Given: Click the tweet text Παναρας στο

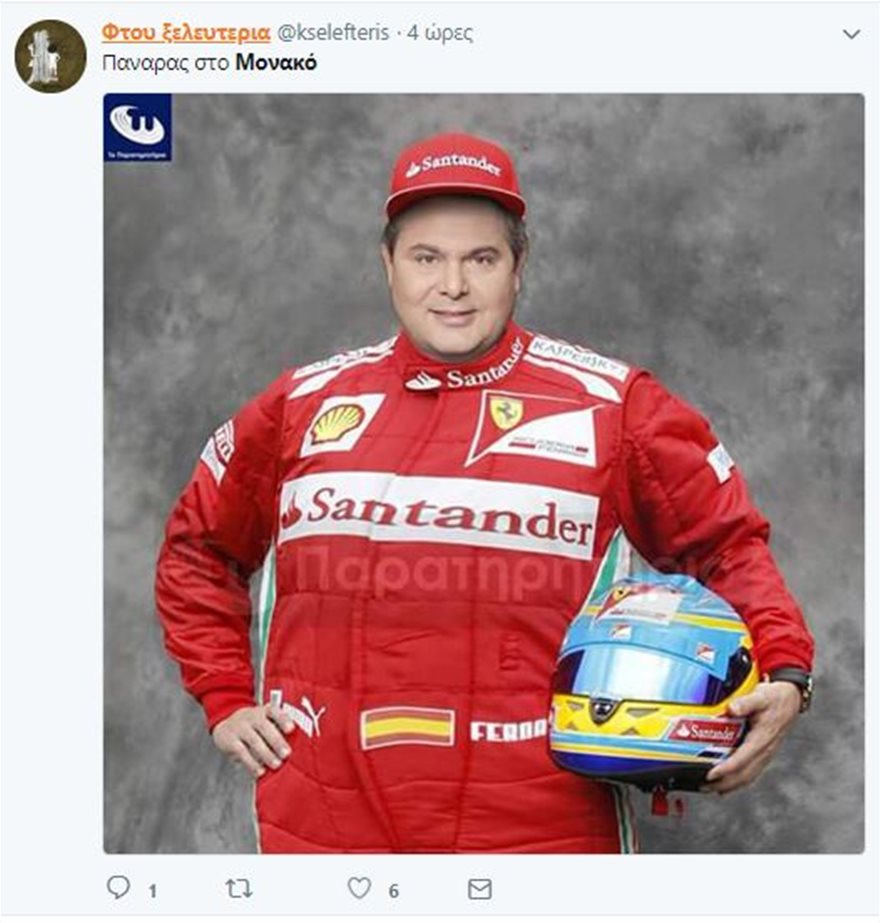Looking at the screenshot, I should click(165, 63).
